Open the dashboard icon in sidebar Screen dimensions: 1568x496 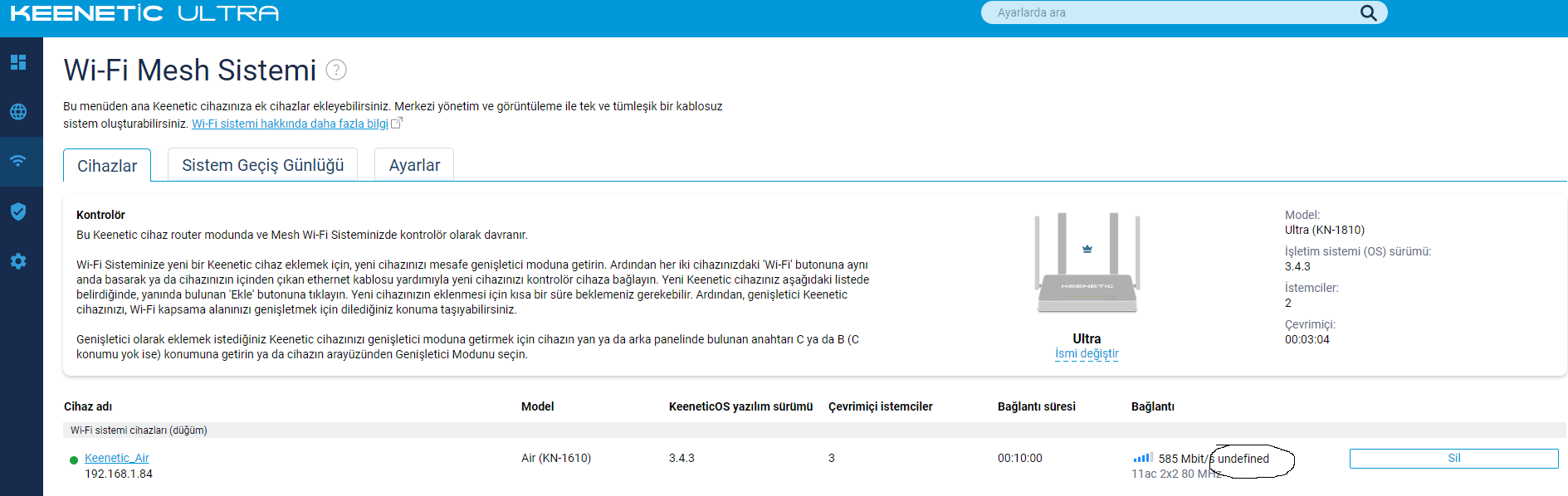pos(18,62)
